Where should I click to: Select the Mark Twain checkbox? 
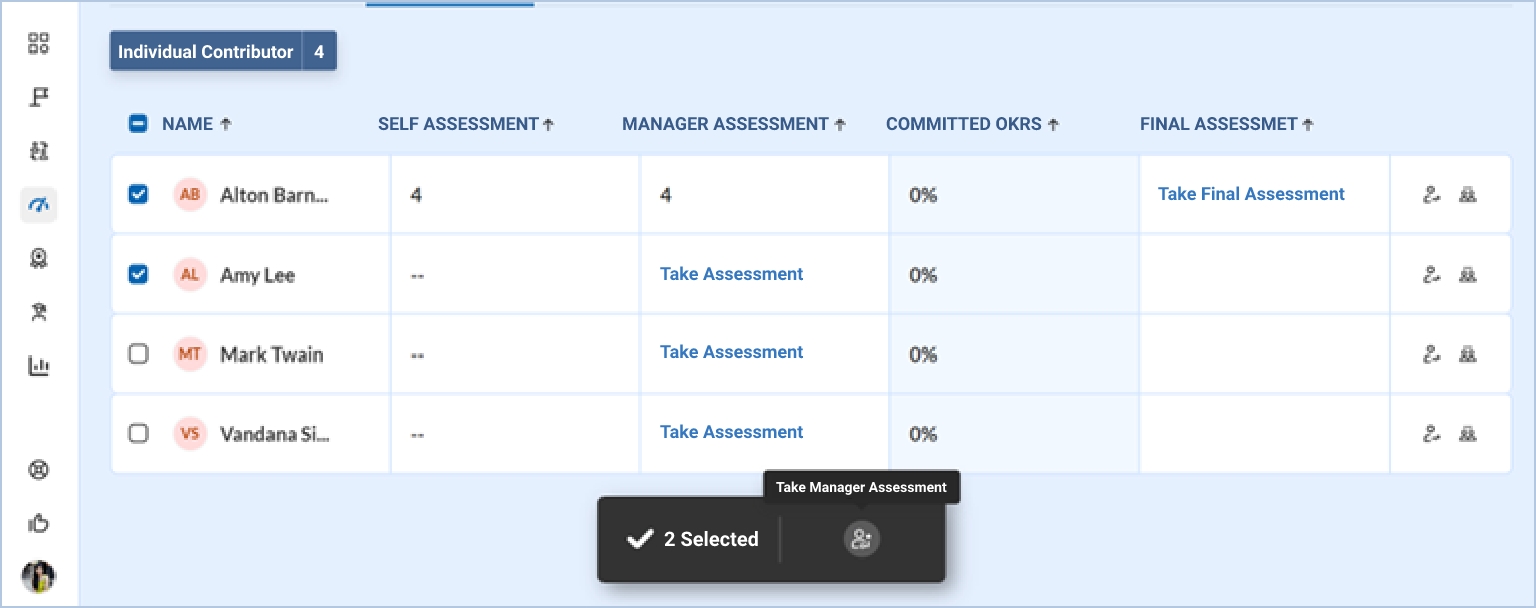point(139,354)
